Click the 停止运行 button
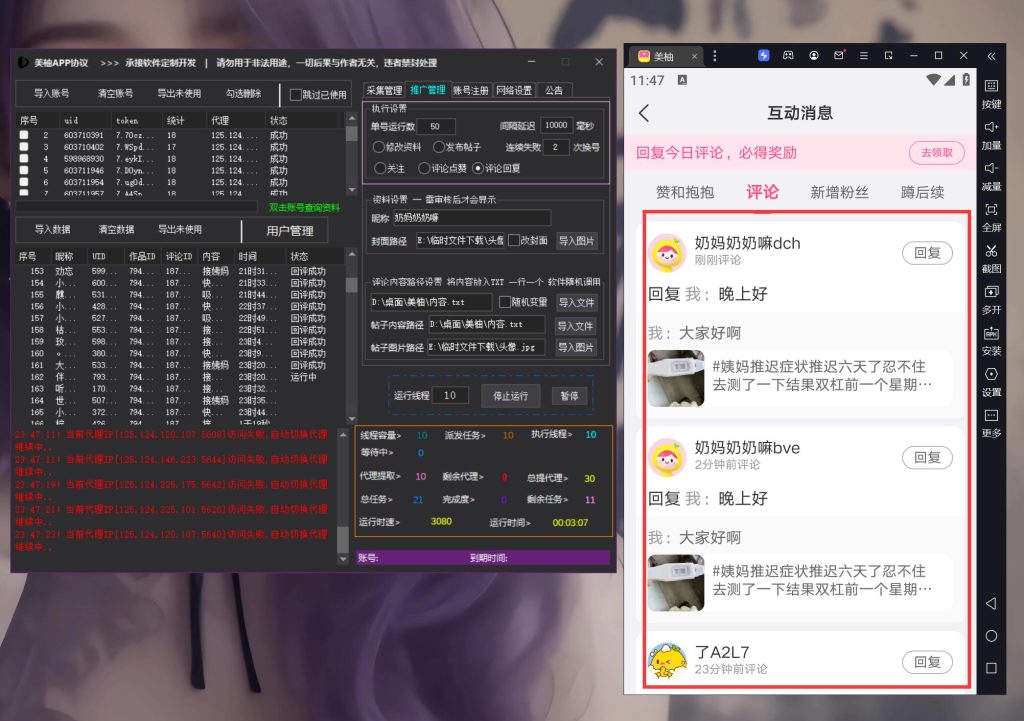This screenshot has width=1024, height=721. pyautogui.click(x=510, y=395)
